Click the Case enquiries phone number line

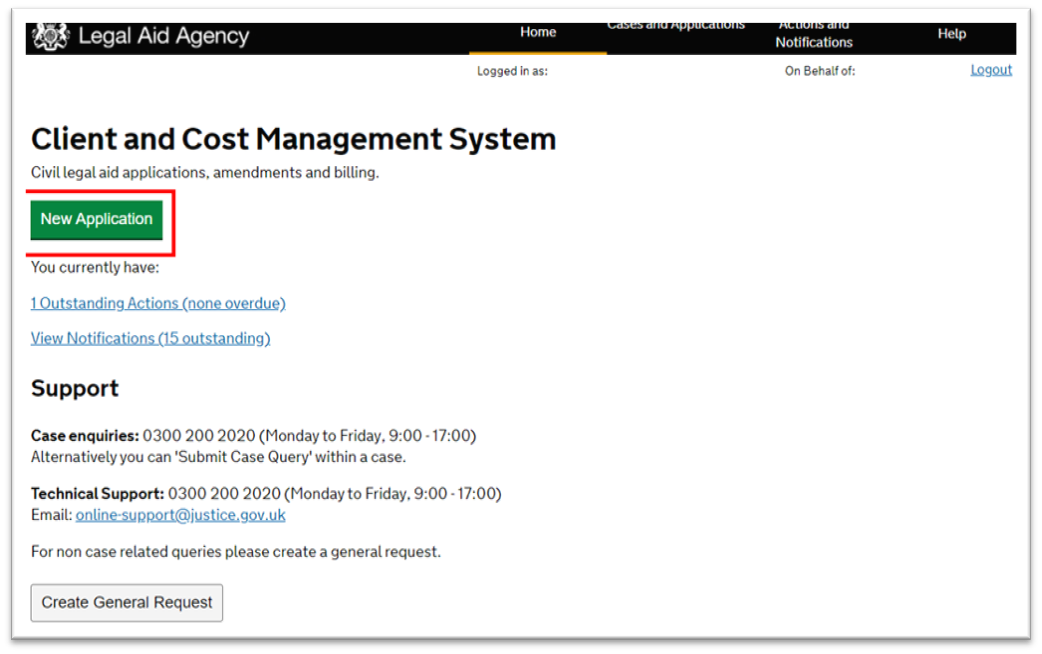(x=253, y=436)
